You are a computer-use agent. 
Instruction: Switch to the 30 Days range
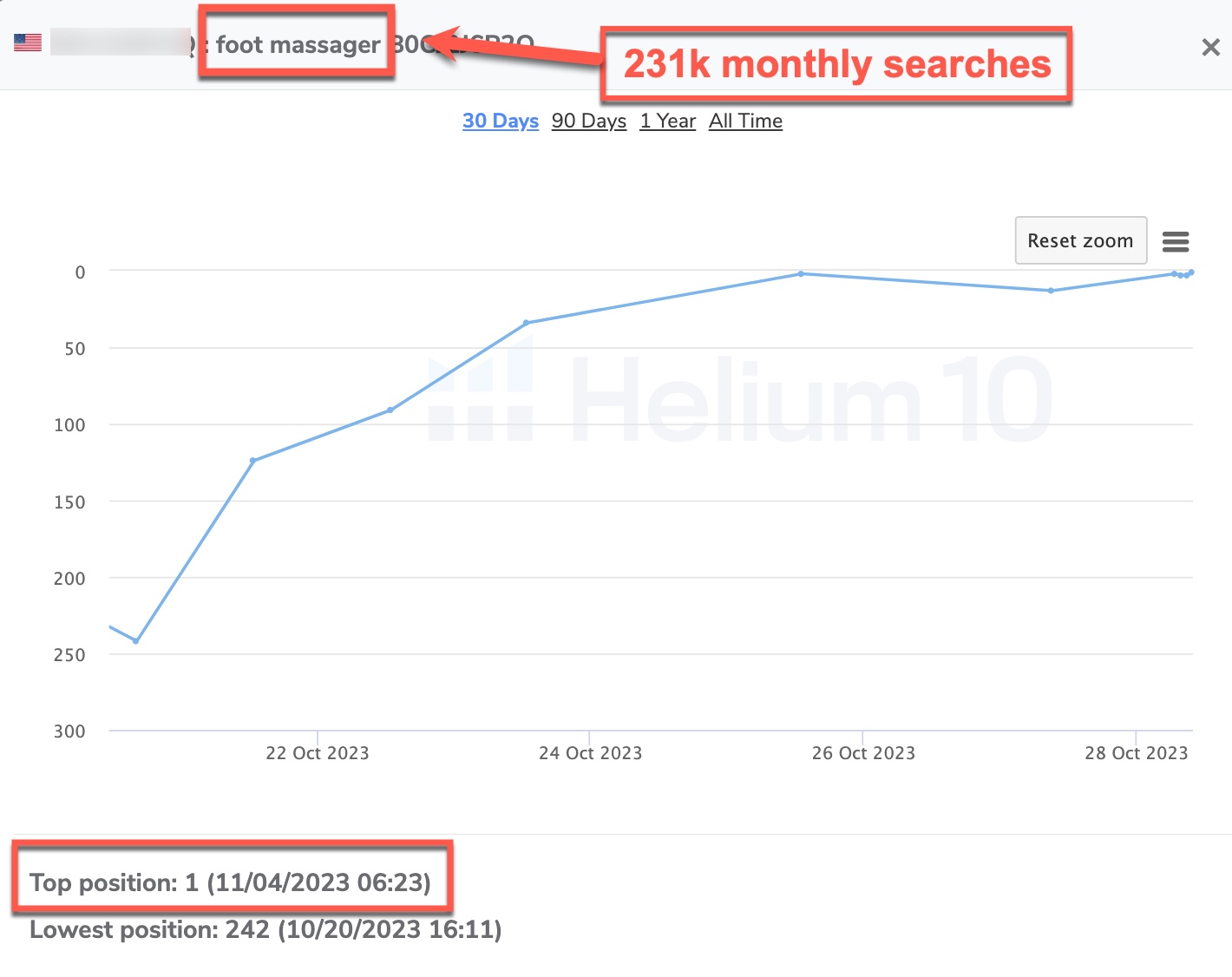(500, 121)
